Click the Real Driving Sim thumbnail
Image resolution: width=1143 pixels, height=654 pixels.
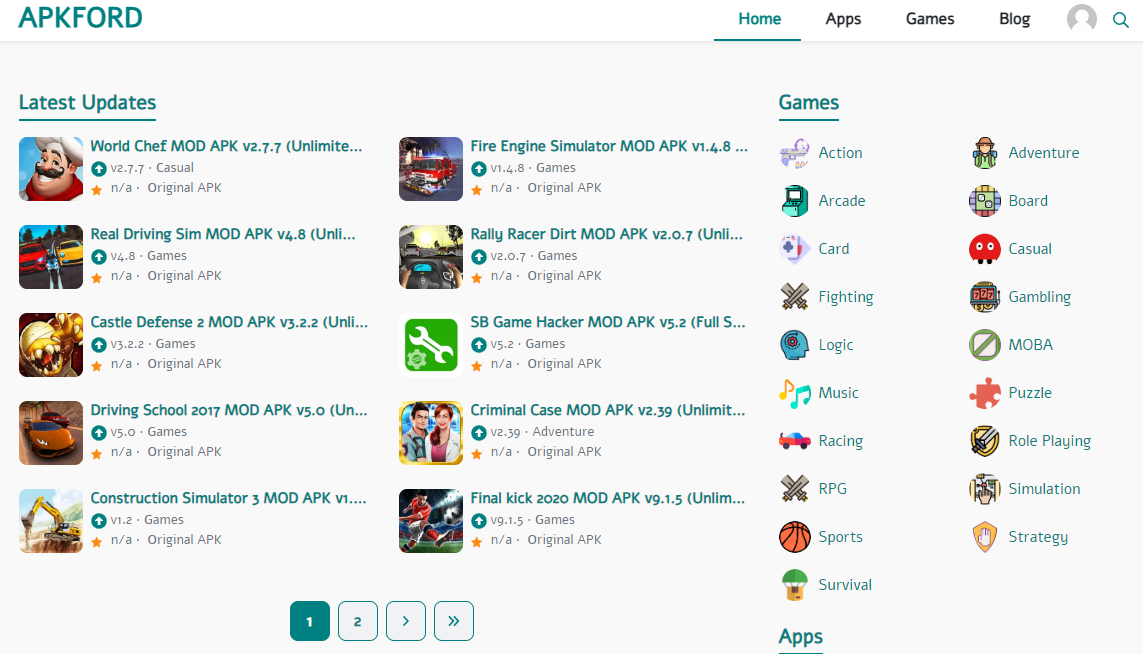click(51, 257)
